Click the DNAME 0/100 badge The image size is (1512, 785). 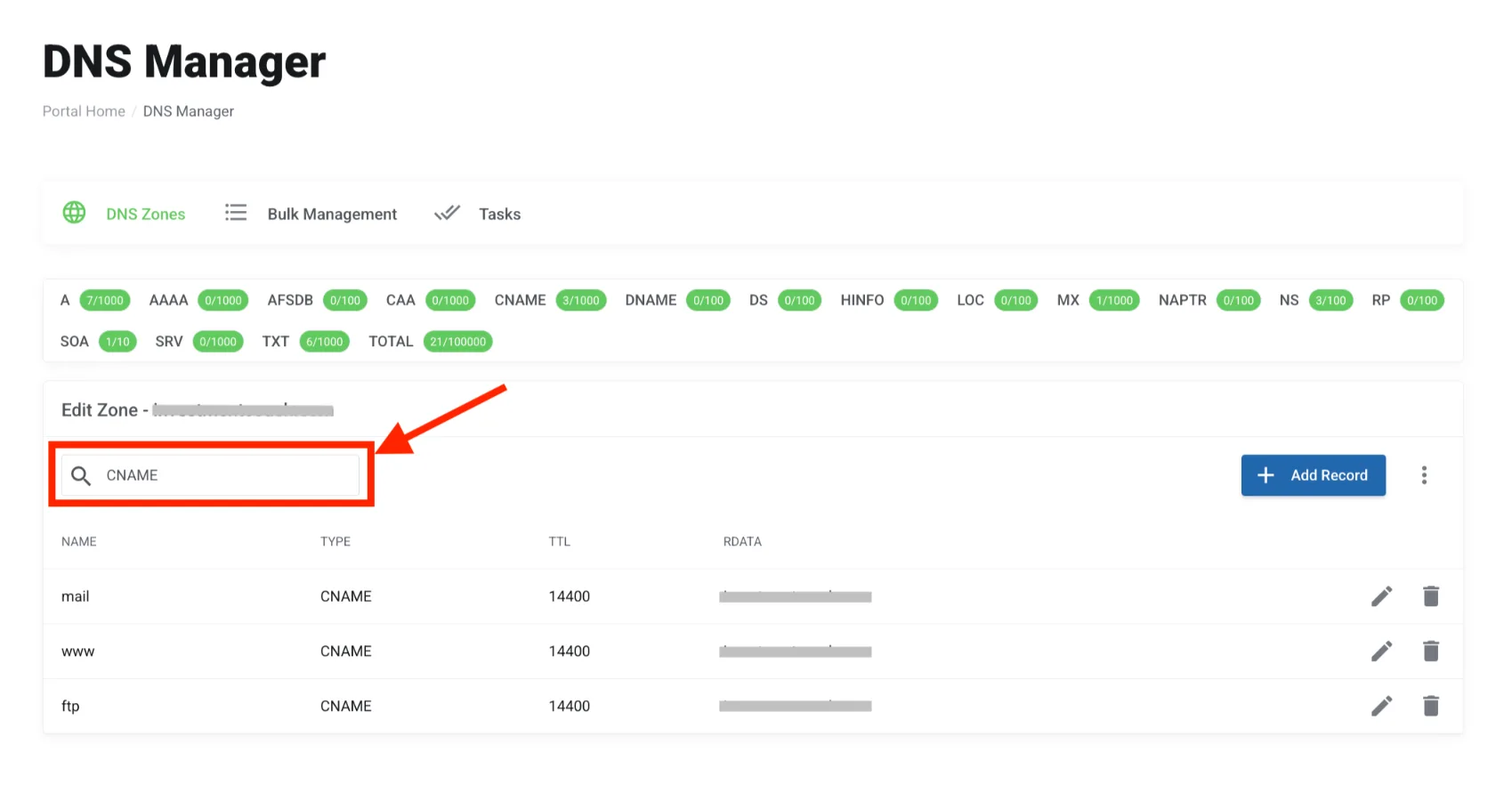pyautogui.click(x=708, y=301)
